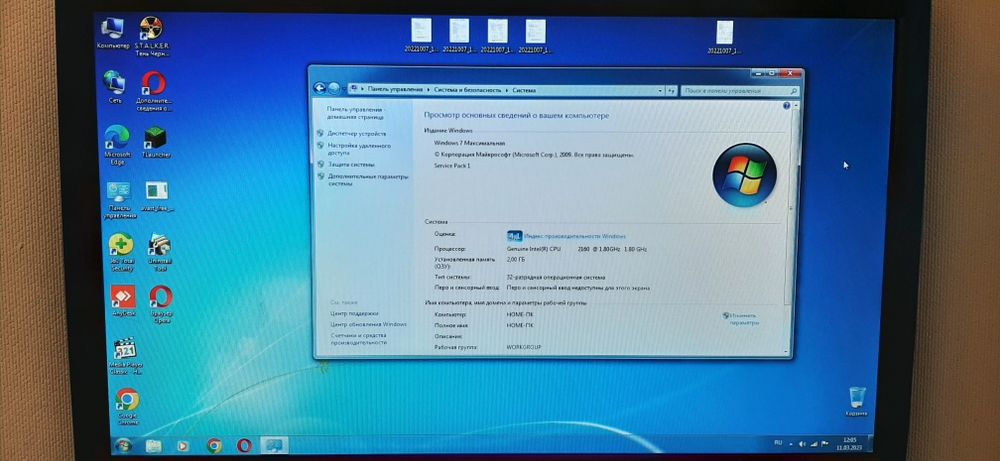Open Центр поддержки link
Screen dimensions: 1000x461
coord(355,314)
